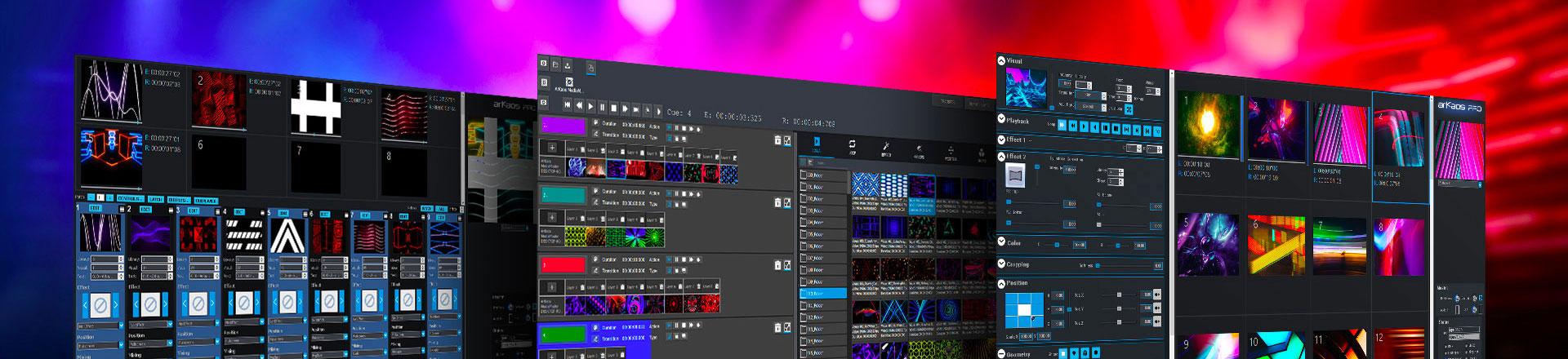Click the purple cue color swatch
This screenshot has width=1568, height=359.
[563, 126]
